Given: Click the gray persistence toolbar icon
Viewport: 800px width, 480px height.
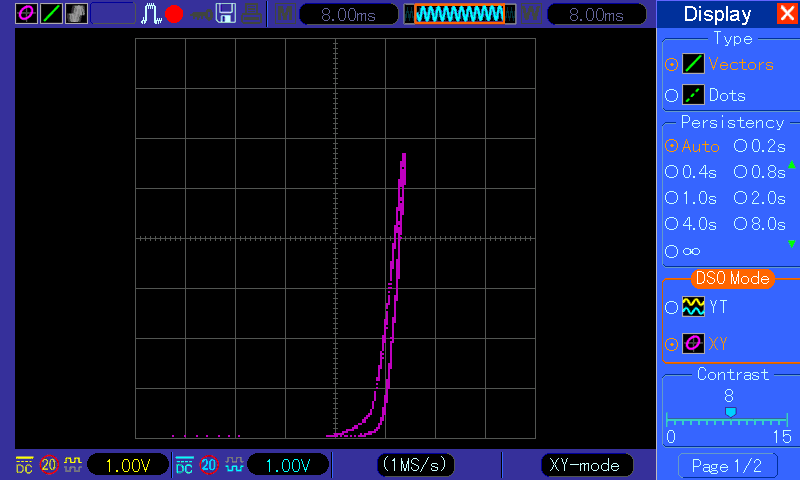Looking at the screenshot, I should [x=76, y=13].
